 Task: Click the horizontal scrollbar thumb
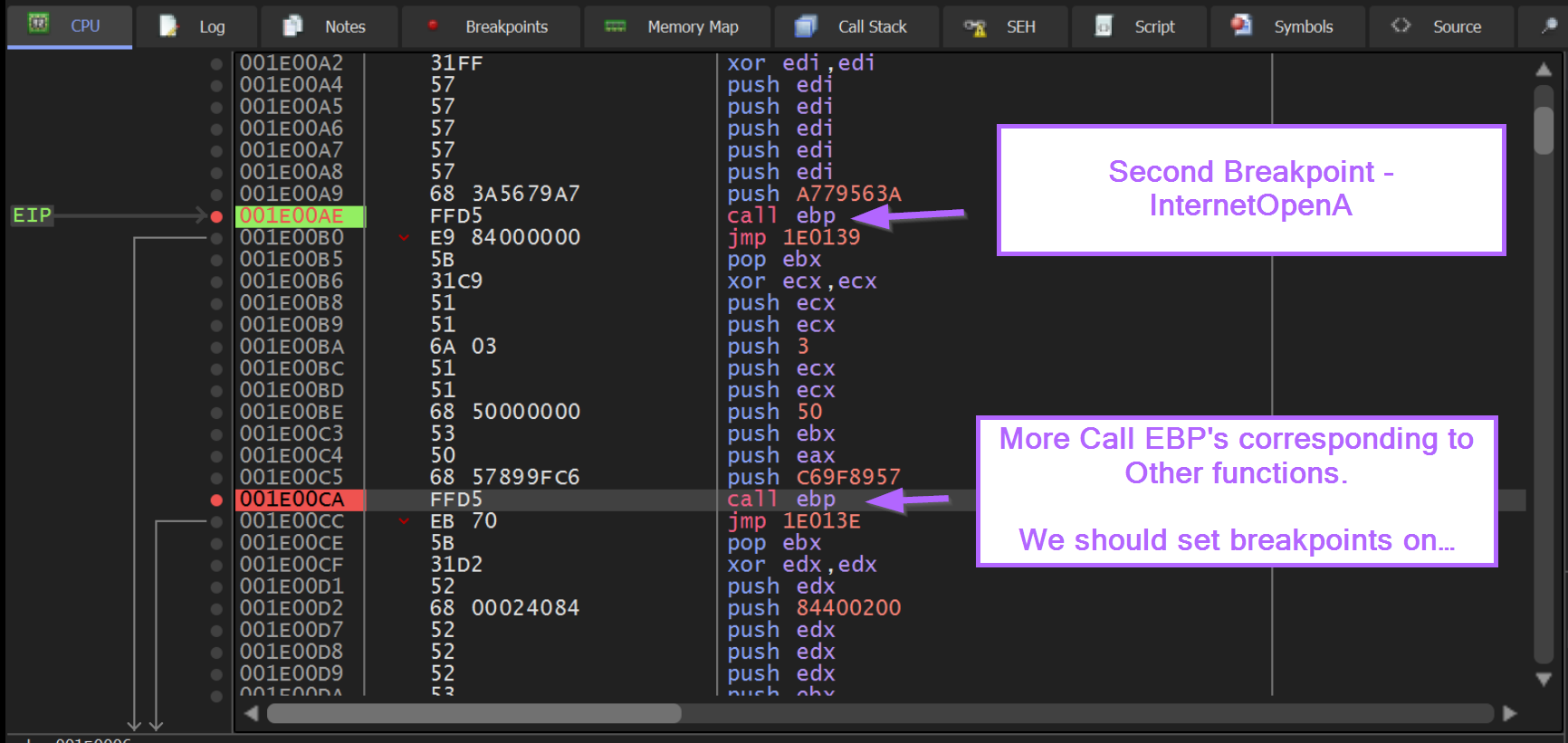pos(473,714)
